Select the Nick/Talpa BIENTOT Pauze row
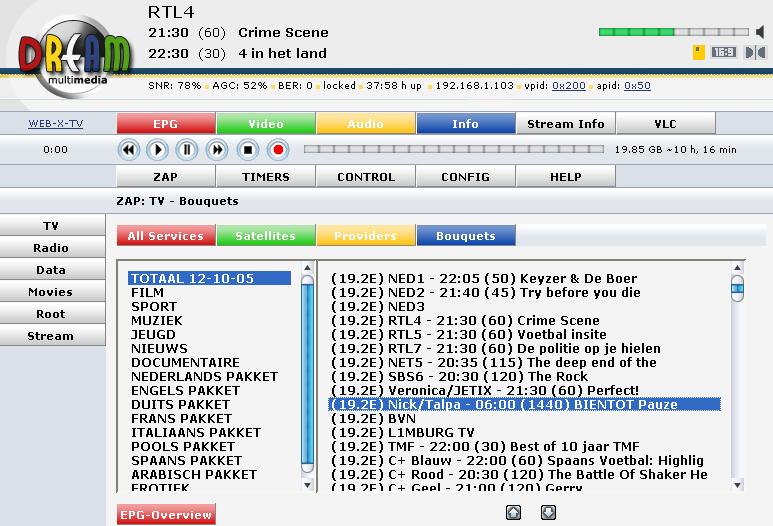773x526 pixels. 525,404
